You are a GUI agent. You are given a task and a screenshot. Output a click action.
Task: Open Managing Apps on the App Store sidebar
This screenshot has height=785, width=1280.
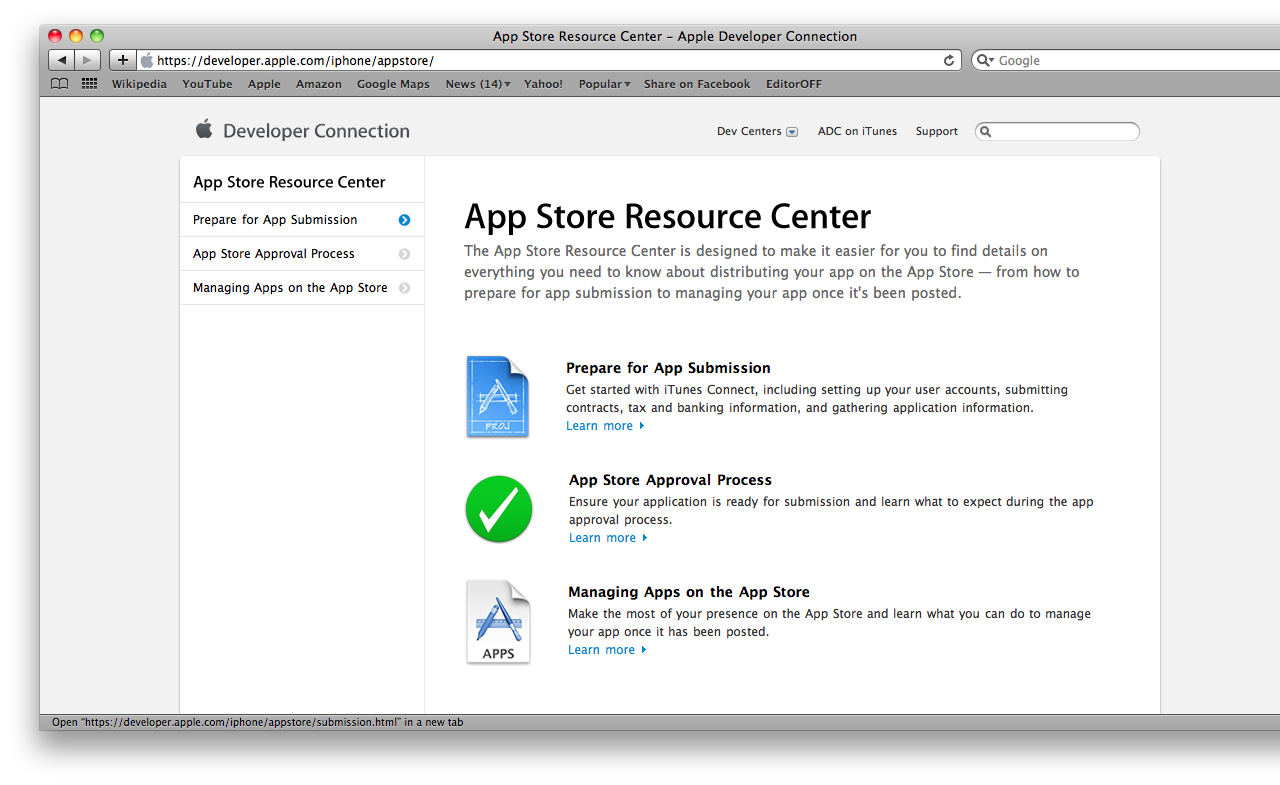coord(302,288)
